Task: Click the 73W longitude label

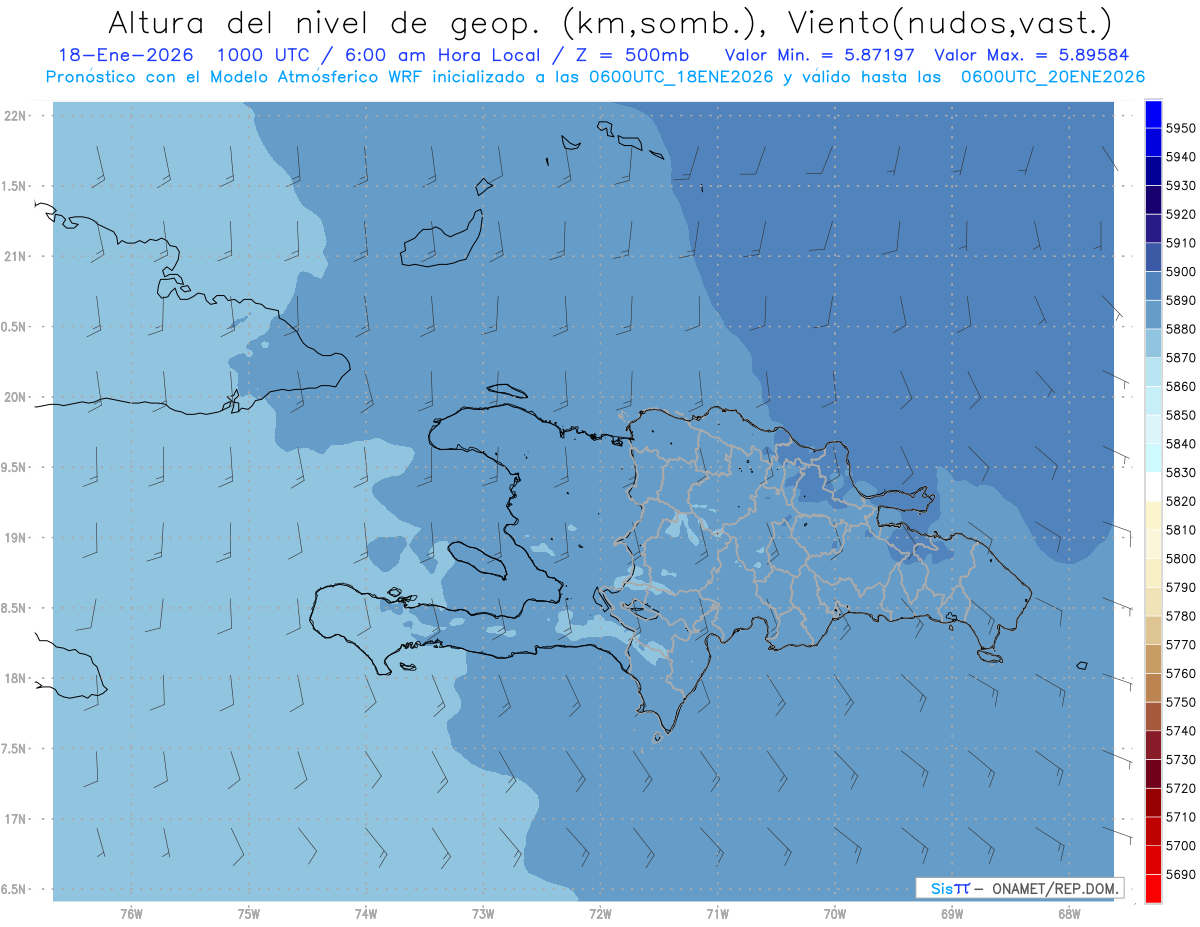Action: (482, 914)
